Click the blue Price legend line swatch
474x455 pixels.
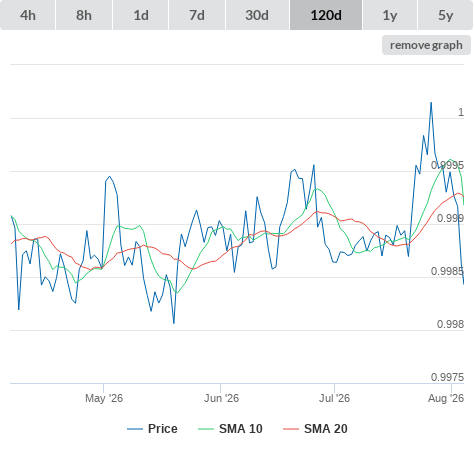click(x=135, y=429)
